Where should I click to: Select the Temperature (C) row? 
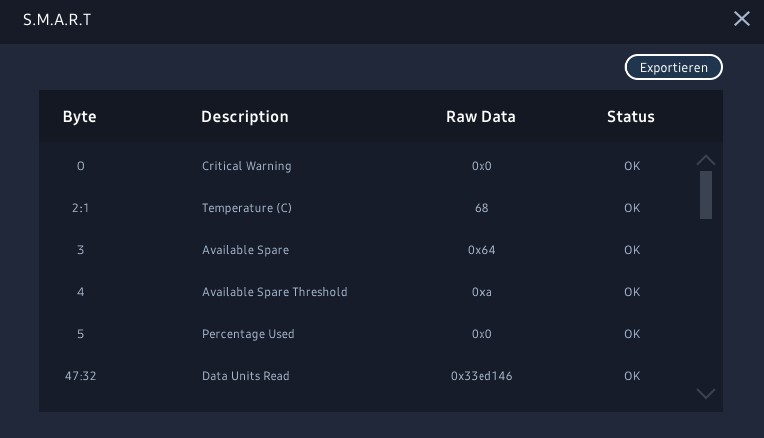pos(246,208)
